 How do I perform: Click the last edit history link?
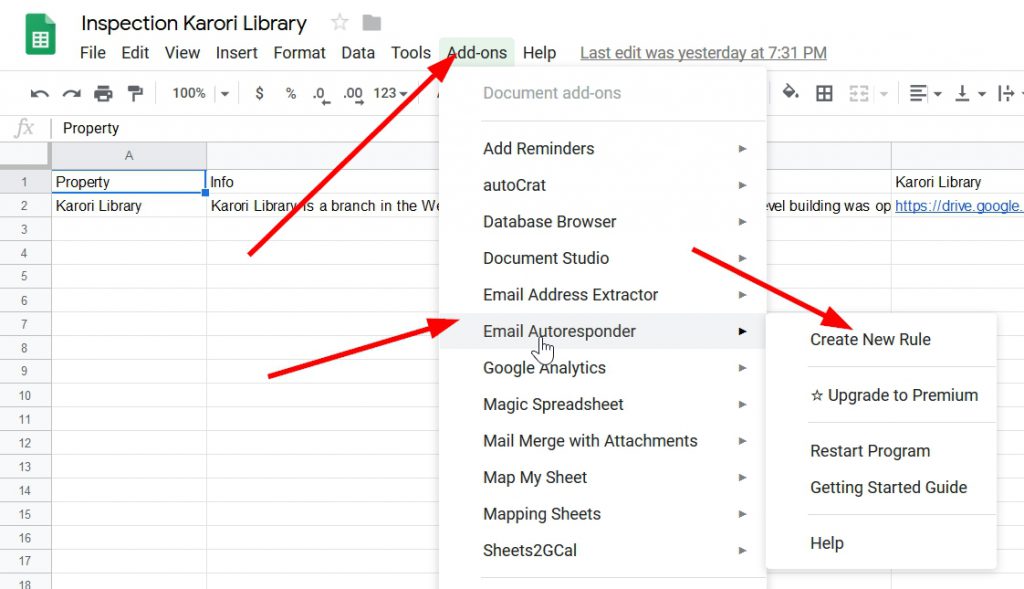(x=703, y=53)
